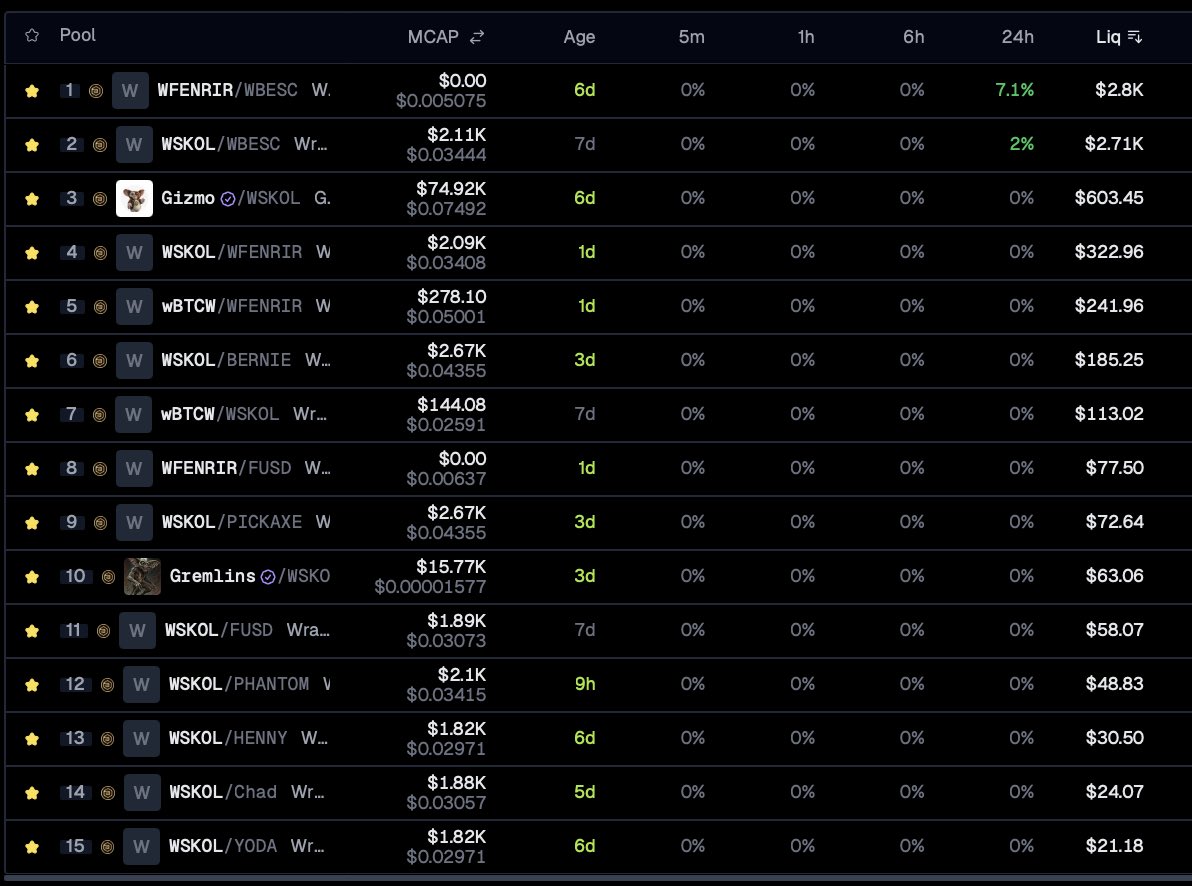Open the WSKOL/PICKAXE pool
Viewport: 1192px width, 886px height.
(232, 522)
